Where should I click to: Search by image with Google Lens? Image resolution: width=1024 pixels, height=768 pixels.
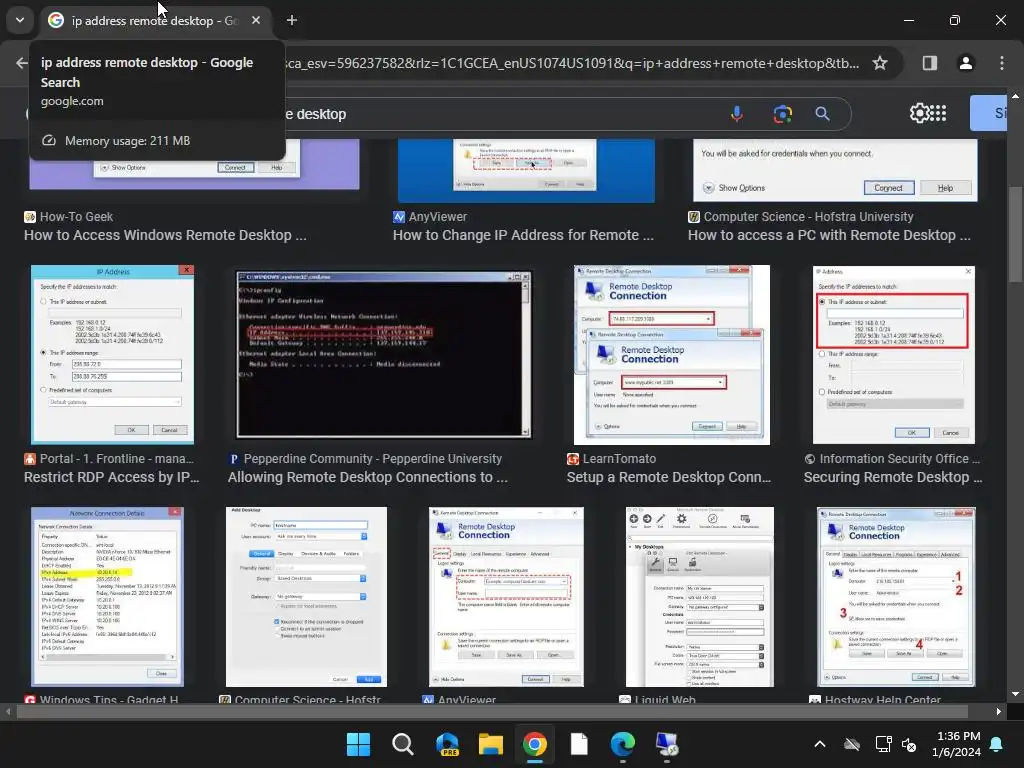(782, 114)
